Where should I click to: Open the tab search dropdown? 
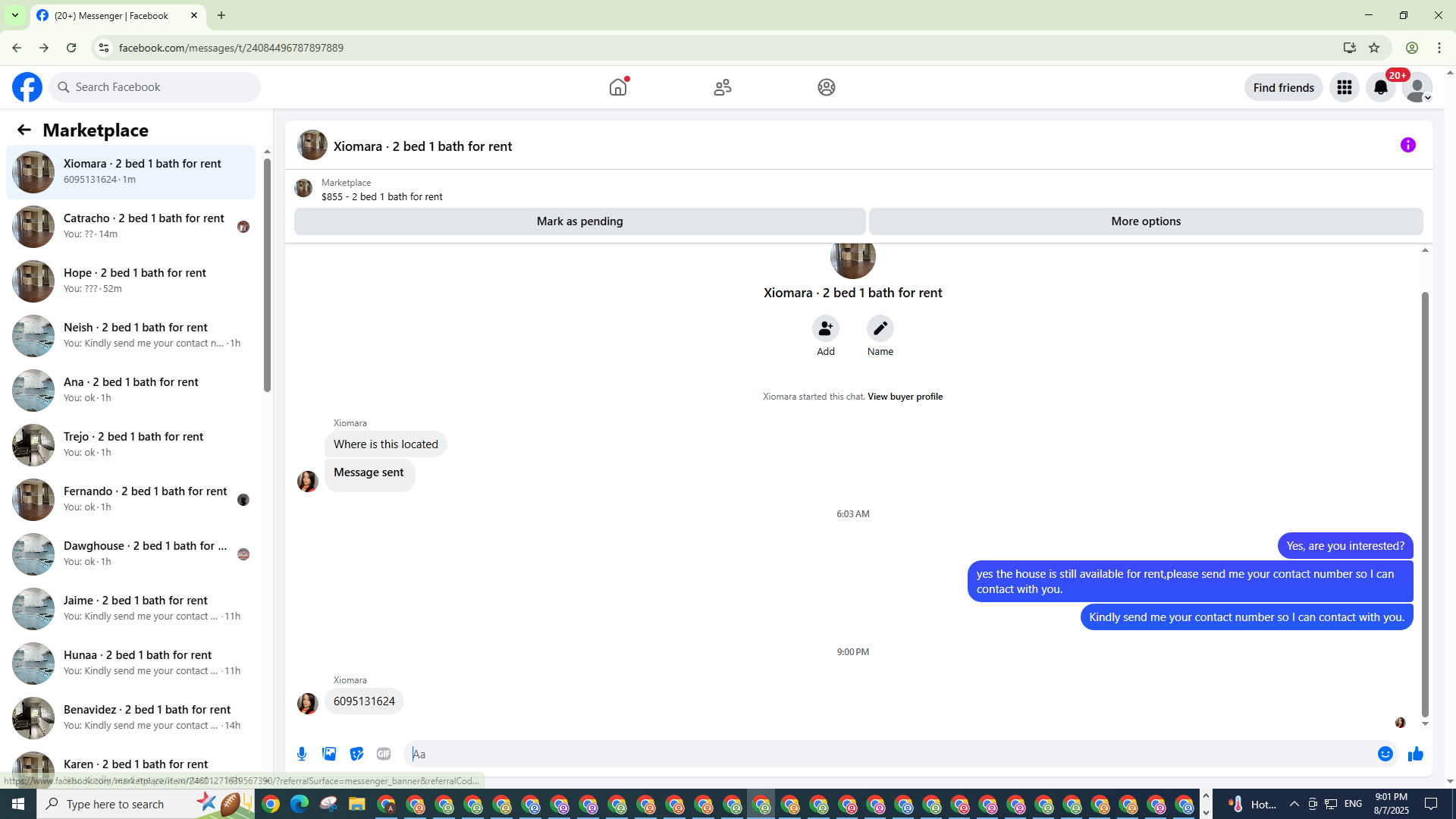[x=15, y=15]
